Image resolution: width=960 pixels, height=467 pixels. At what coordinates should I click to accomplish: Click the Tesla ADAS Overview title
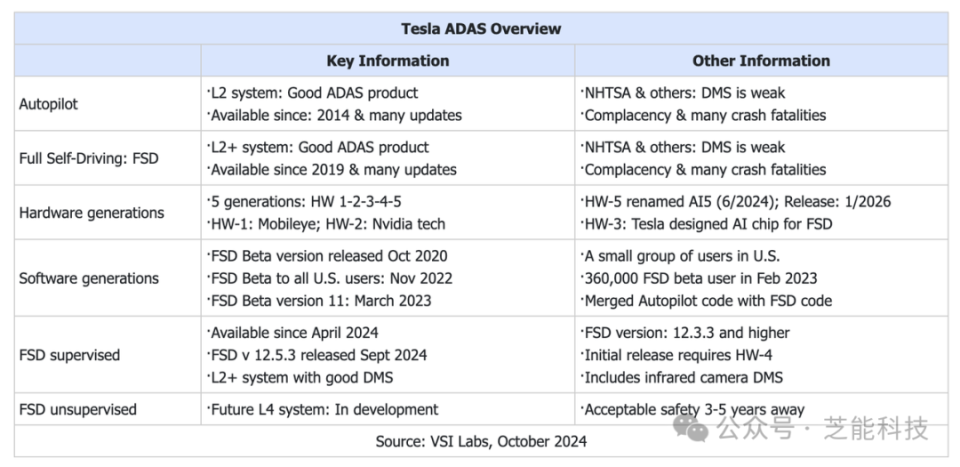coord(481,28)
